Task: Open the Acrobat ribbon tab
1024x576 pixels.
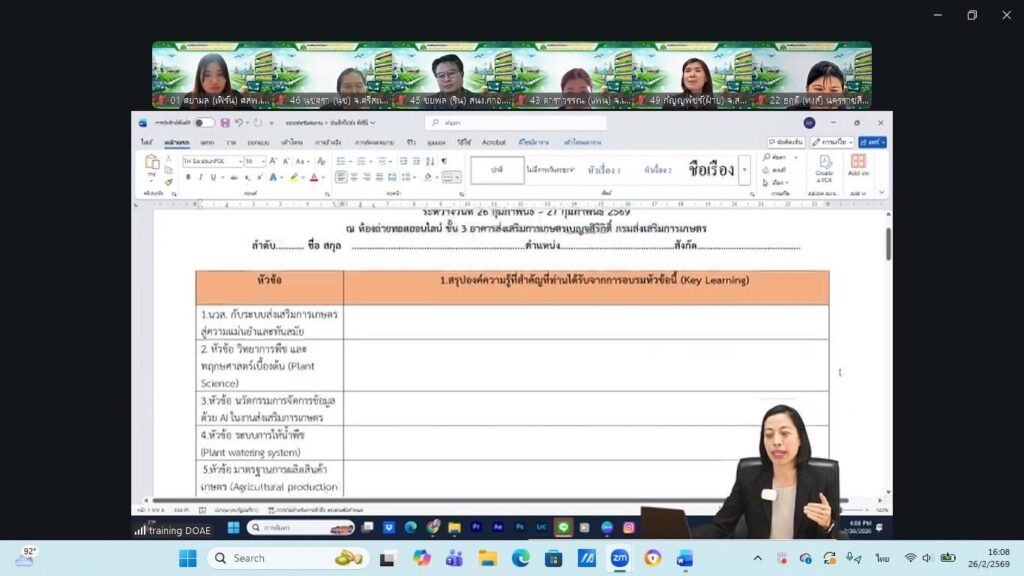Action: (x=494, y=143)
